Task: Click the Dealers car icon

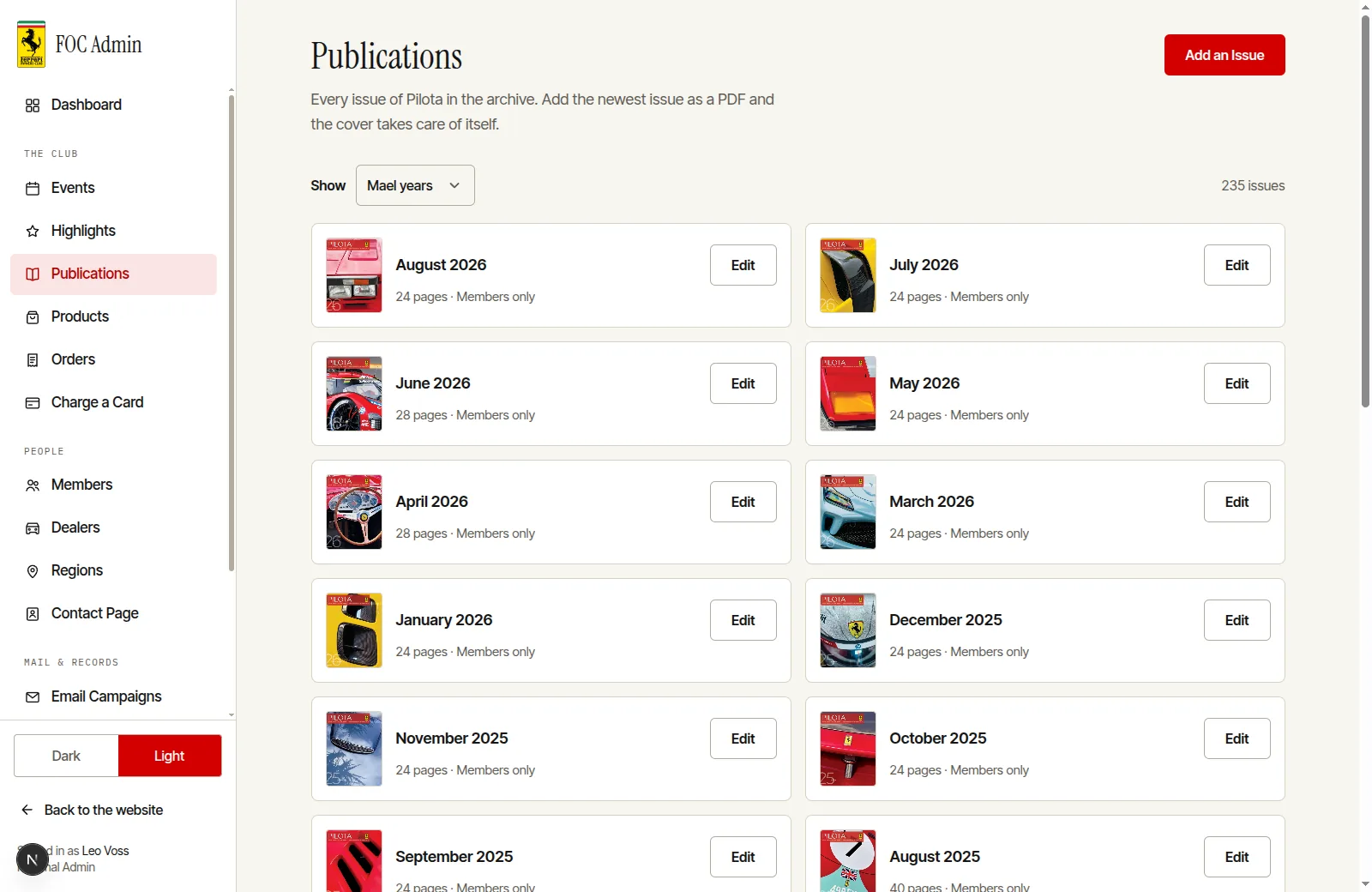Action: pos(33,528)
